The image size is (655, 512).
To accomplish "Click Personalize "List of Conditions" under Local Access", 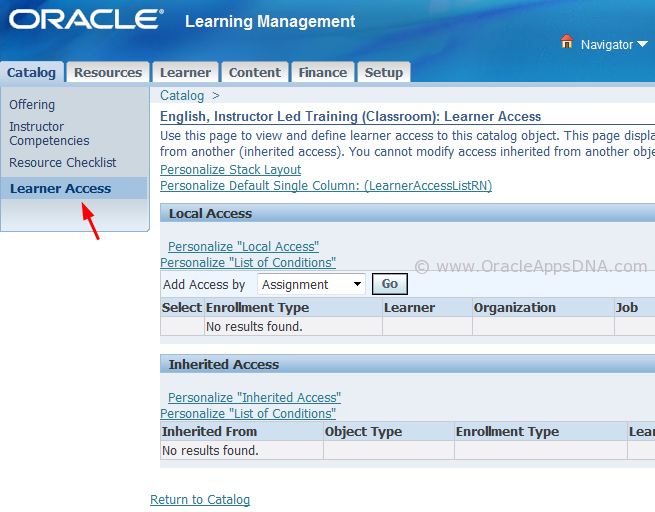I will 248,262.
